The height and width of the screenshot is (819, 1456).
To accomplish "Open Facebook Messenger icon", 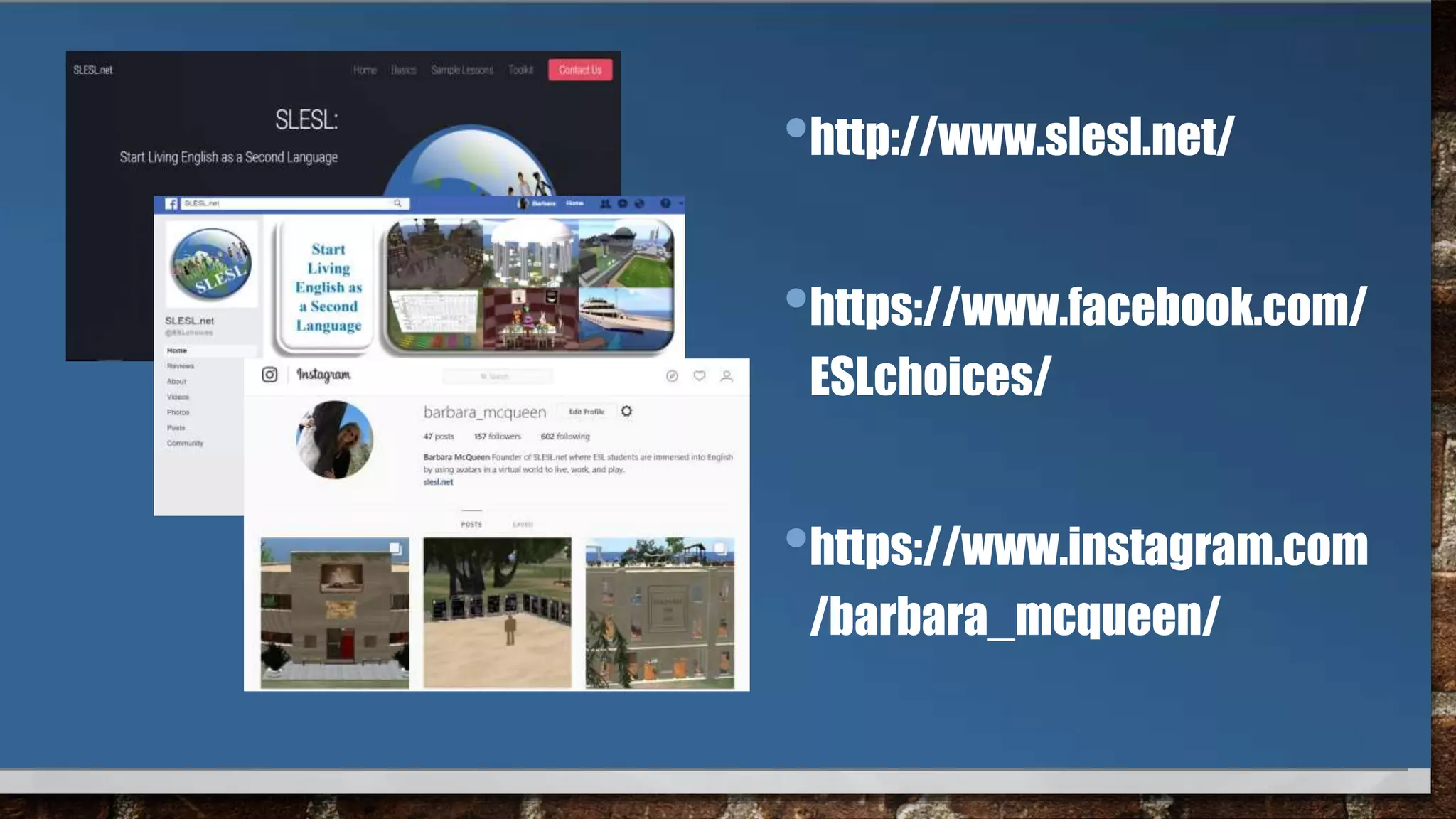I will click(x=623, y=203).
